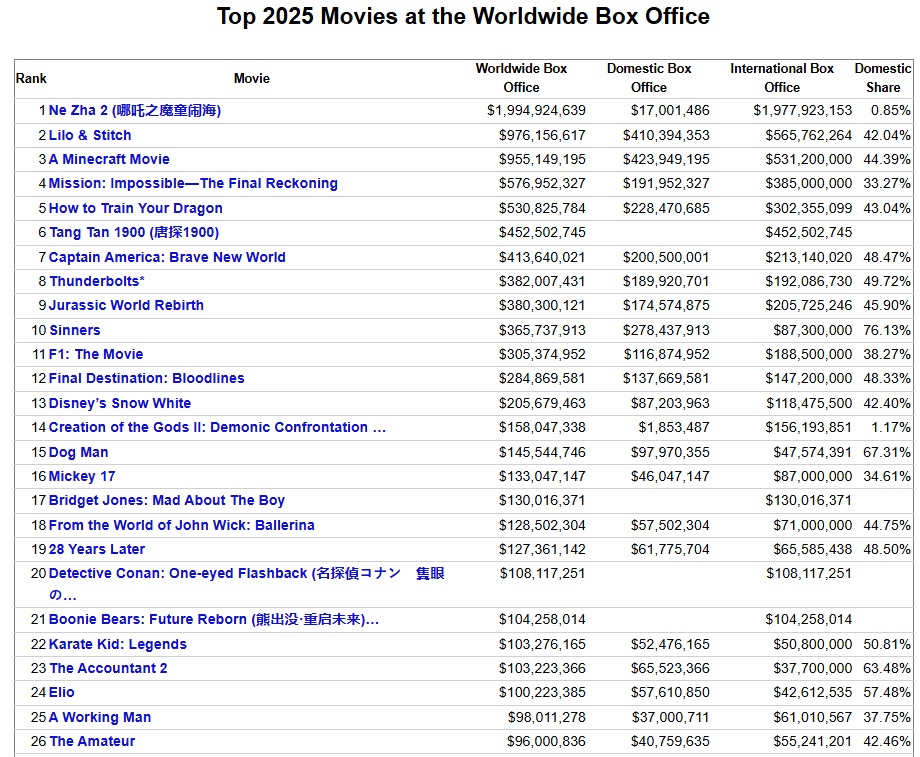Viewport: 920px width, 757px height.
Task: Click the page title Top 2025 Movies
Action: click(464, 16)
